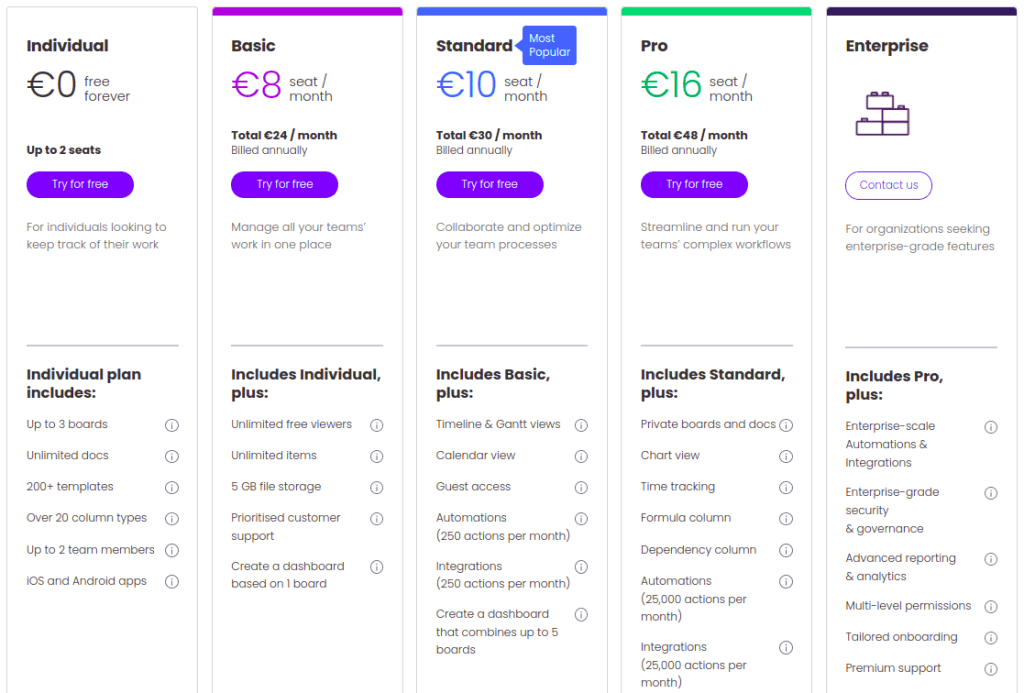Click "Try for free" on the Basic plan
The height and width of the screenshot is (693, 1024).
tap(285, 184)
